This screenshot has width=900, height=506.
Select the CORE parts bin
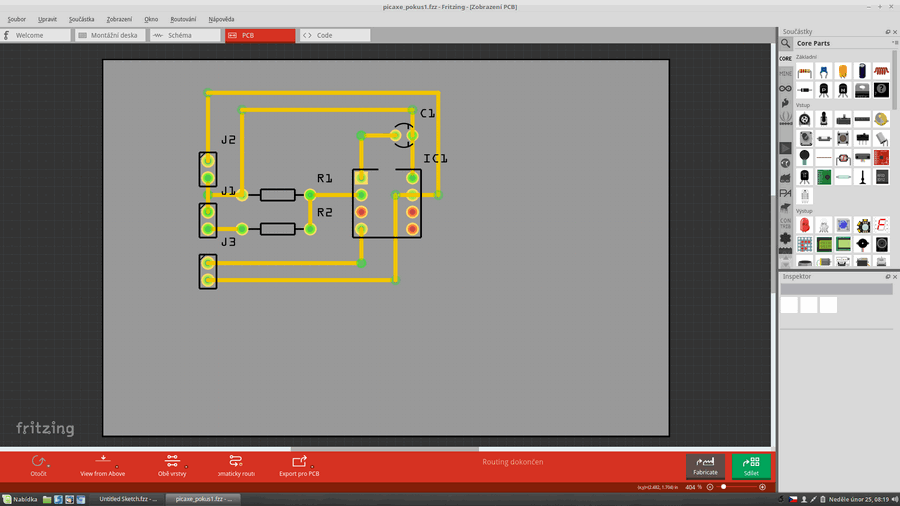786,59
